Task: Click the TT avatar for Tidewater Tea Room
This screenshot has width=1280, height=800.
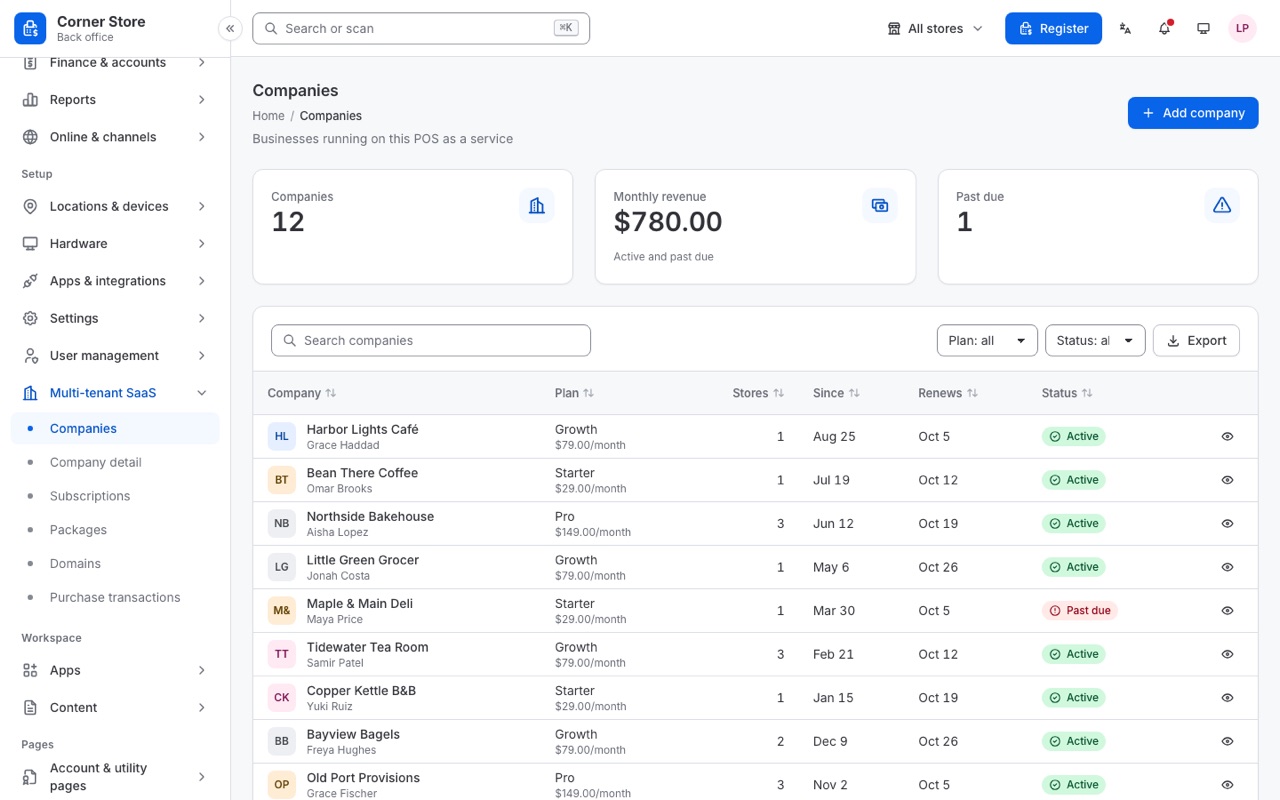Action: click(x=282, y=654)
